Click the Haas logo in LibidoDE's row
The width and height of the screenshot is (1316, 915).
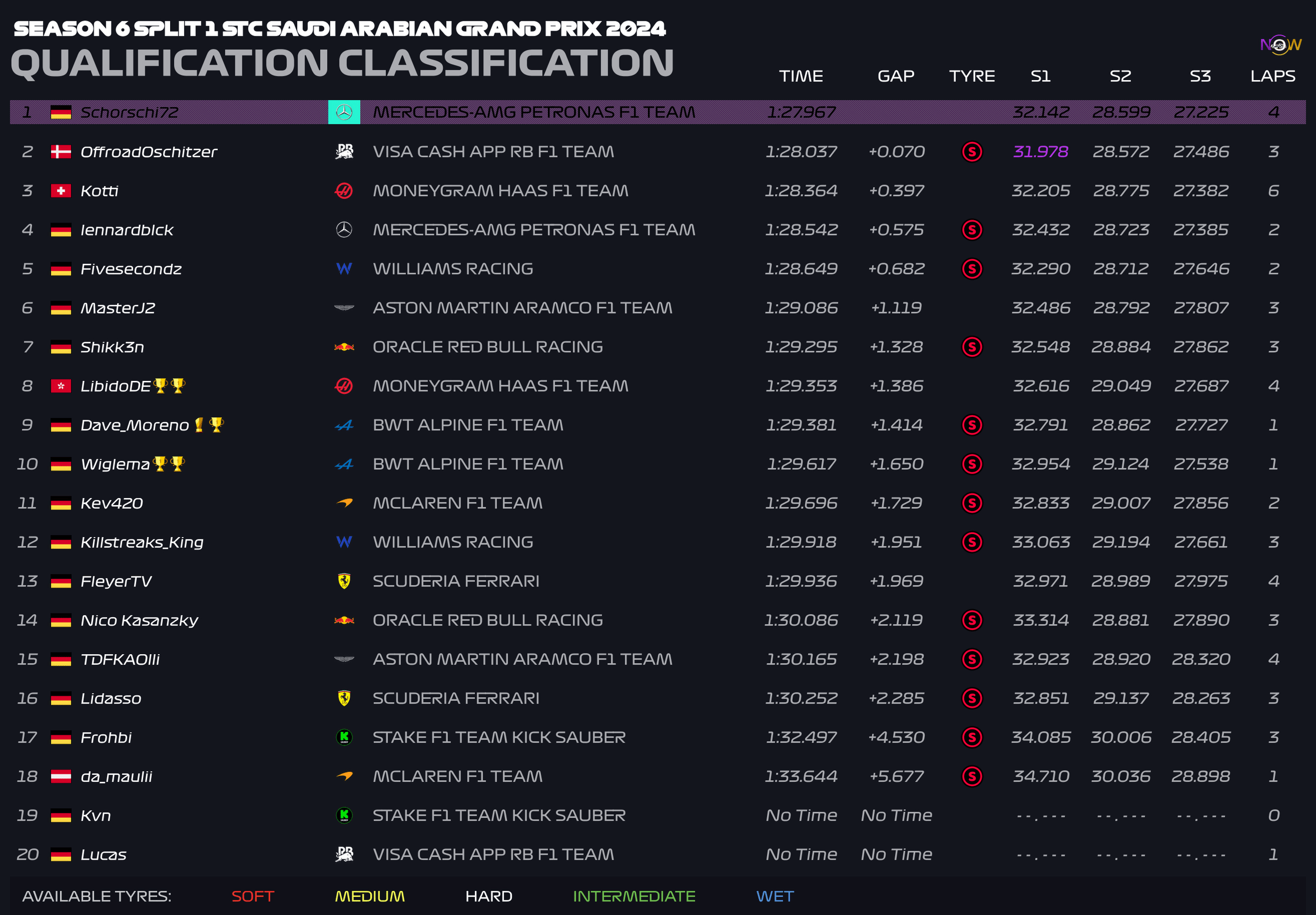point(344,386)
